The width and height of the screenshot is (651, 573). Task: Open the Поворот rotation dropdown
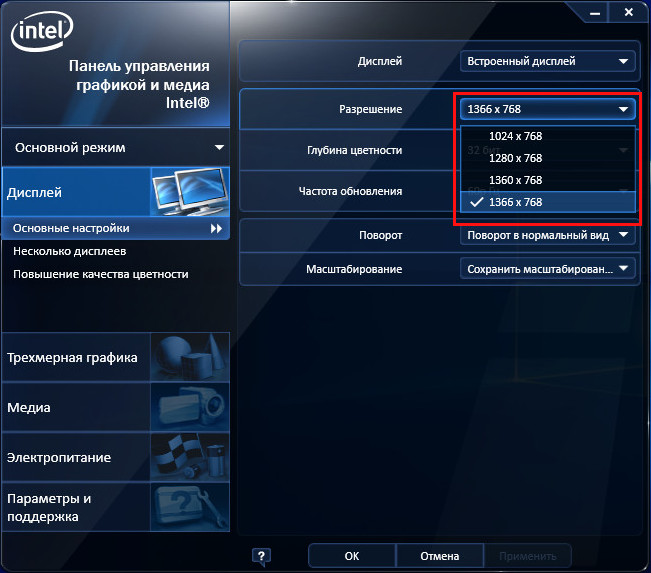[x=548, y=235]
